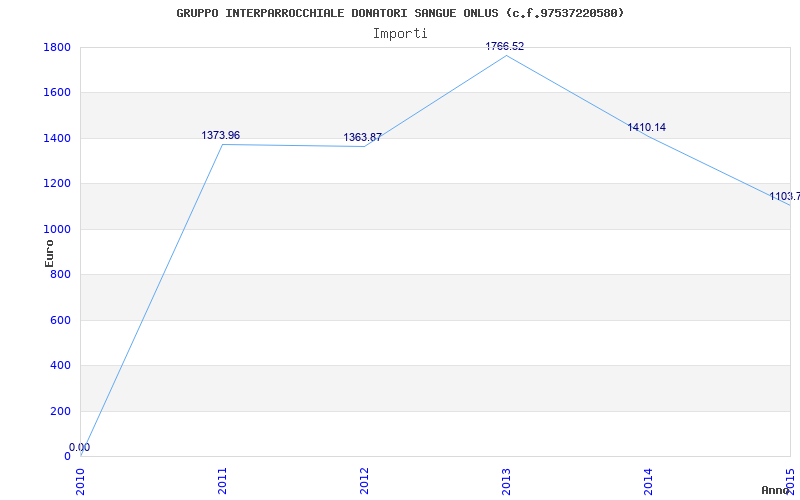800x500 pixels.
Task: Click the 2011 x-axis label
Action: [222, 482]
